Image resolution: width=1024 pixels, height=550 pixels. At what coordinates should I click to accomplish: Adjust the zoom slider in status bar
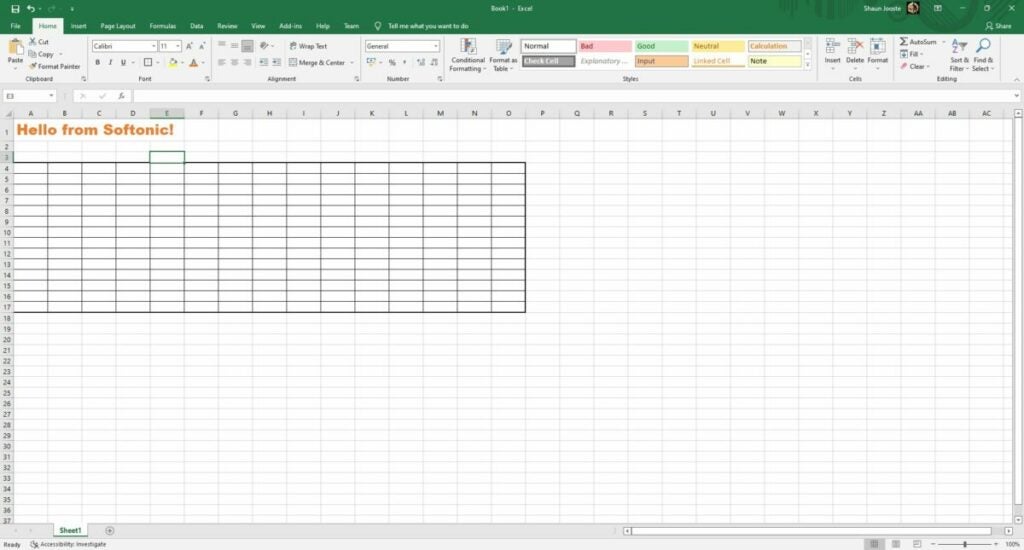click(965, 544)
